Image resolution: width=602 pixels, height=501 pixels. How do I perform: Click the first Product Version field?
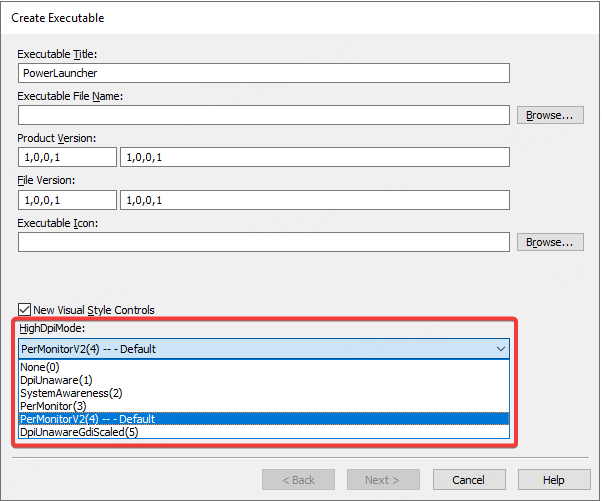click(67, 157)
